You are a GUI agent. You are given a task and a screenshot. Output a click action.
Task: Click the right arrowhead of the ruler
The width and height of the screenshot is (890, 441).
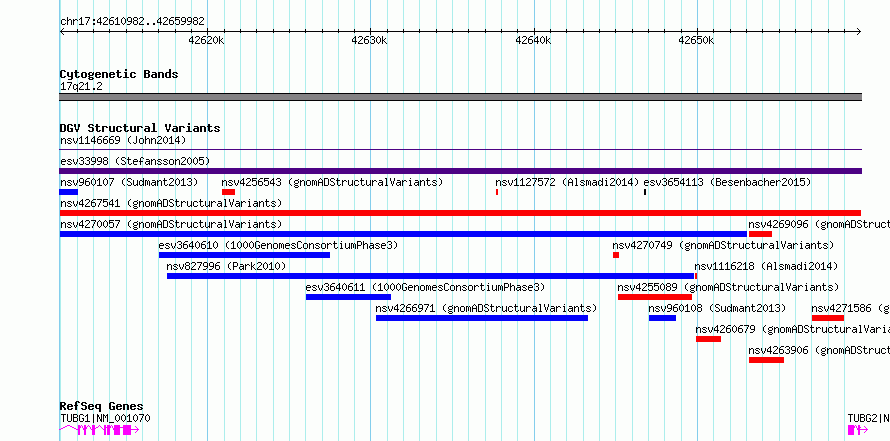point(858,32)
